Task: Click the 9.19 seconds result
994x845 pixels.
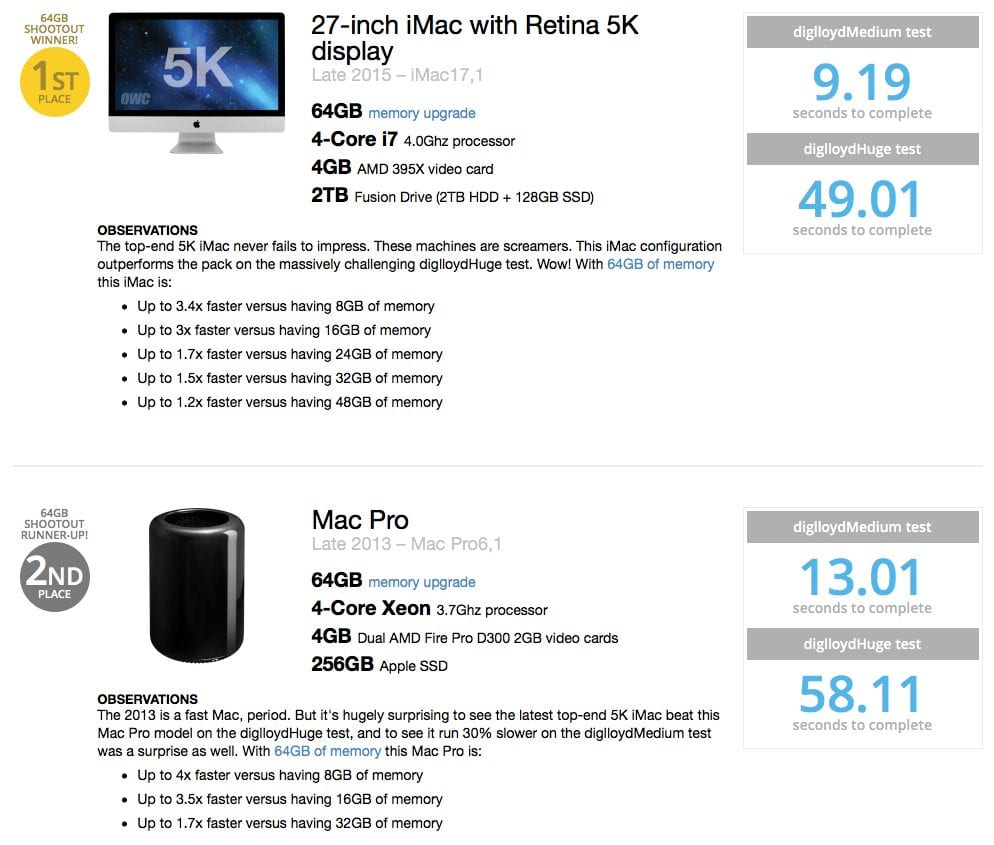Action: coord(862,84)
